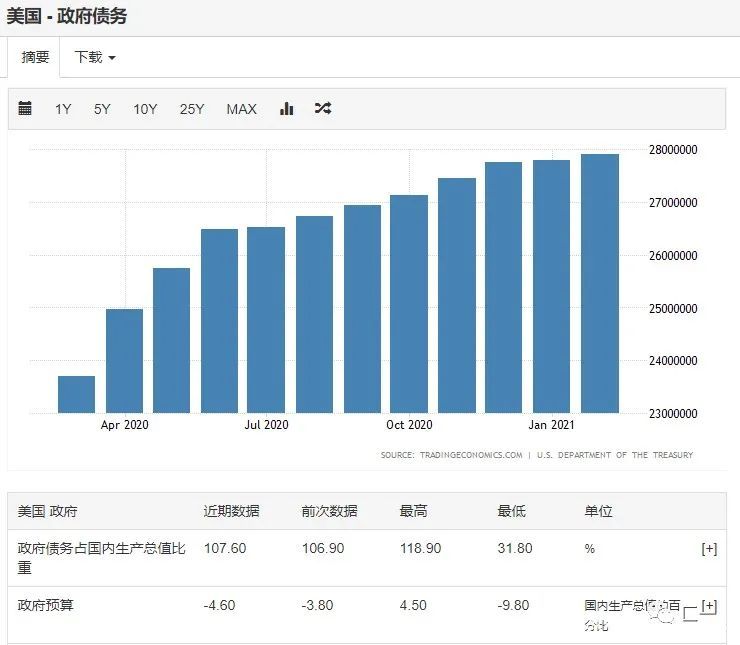Click the TRADINGECONOMICS.COM source text
This screenshot has width=740, height=645.
[x=471, y=455]
